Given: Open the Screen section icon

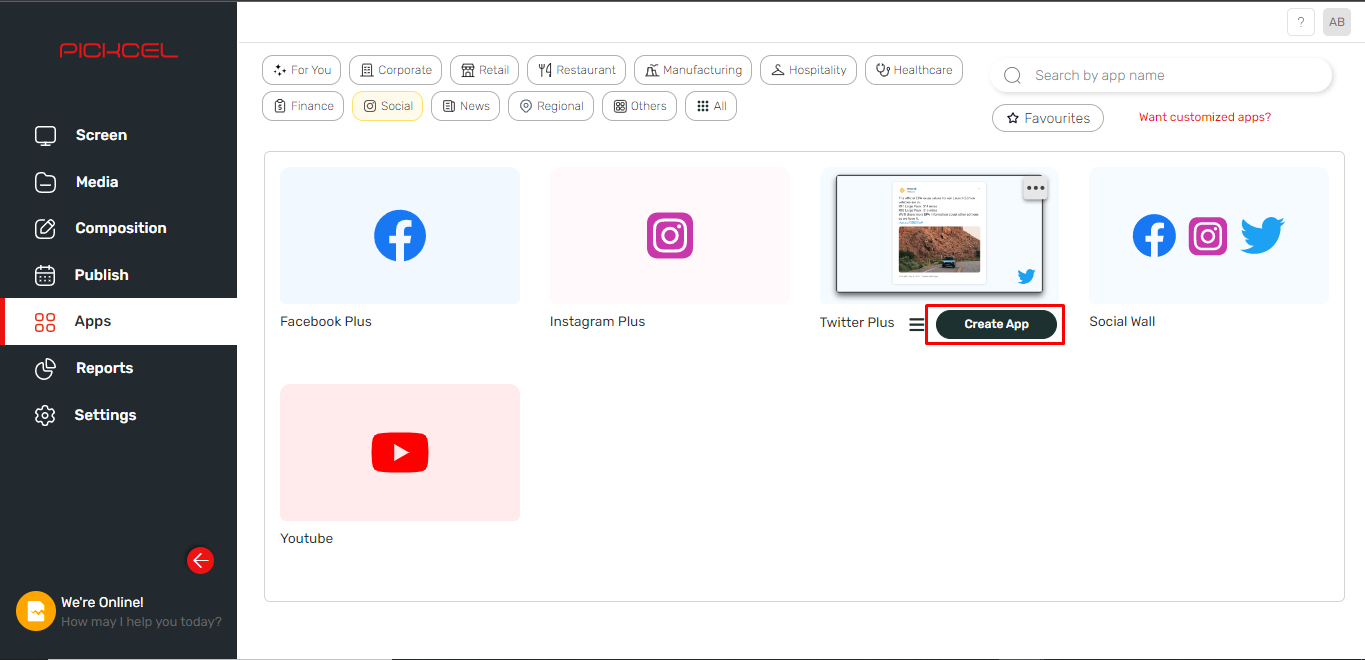Looking at the screenshot, I should click(45, 136).
